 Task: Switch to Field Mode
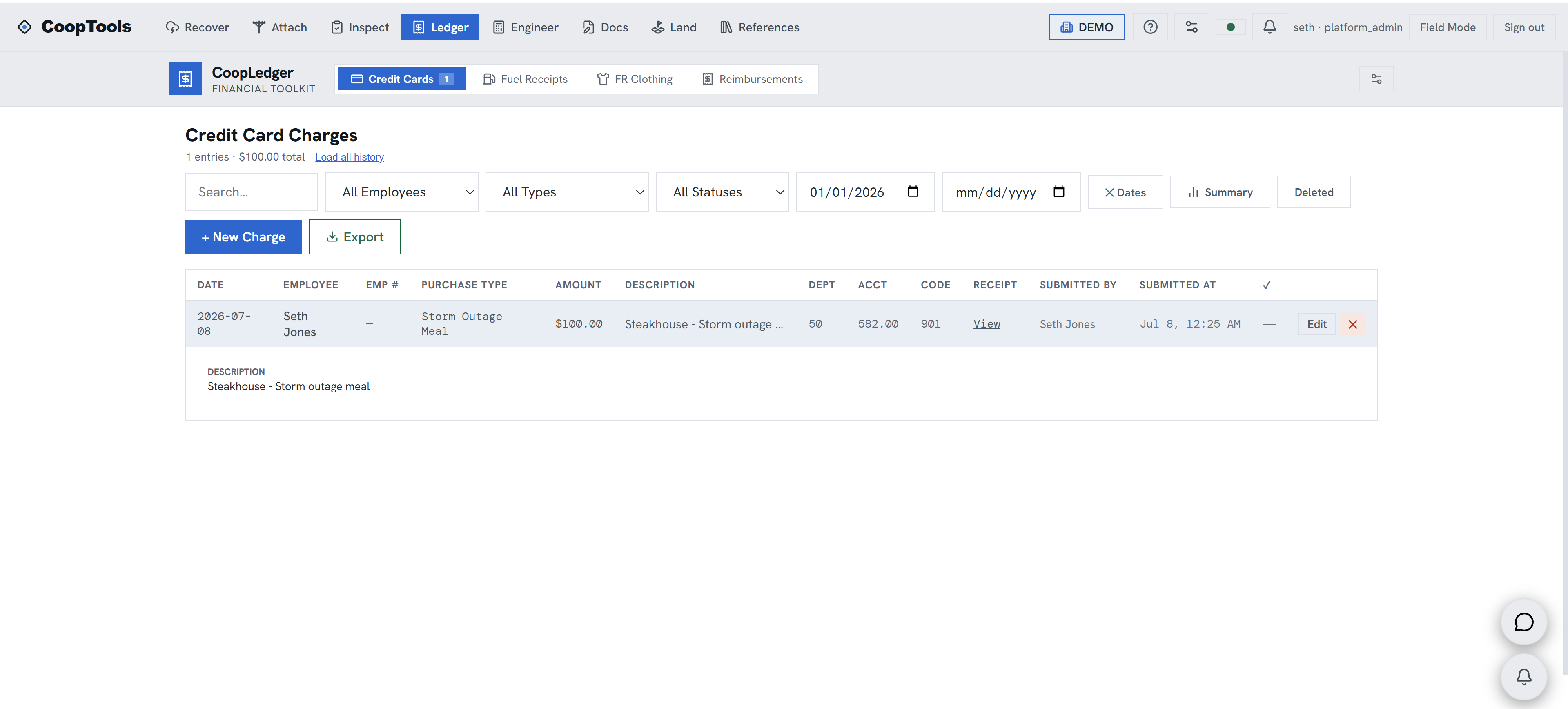pyautogui.click(x=1448, y=27)
